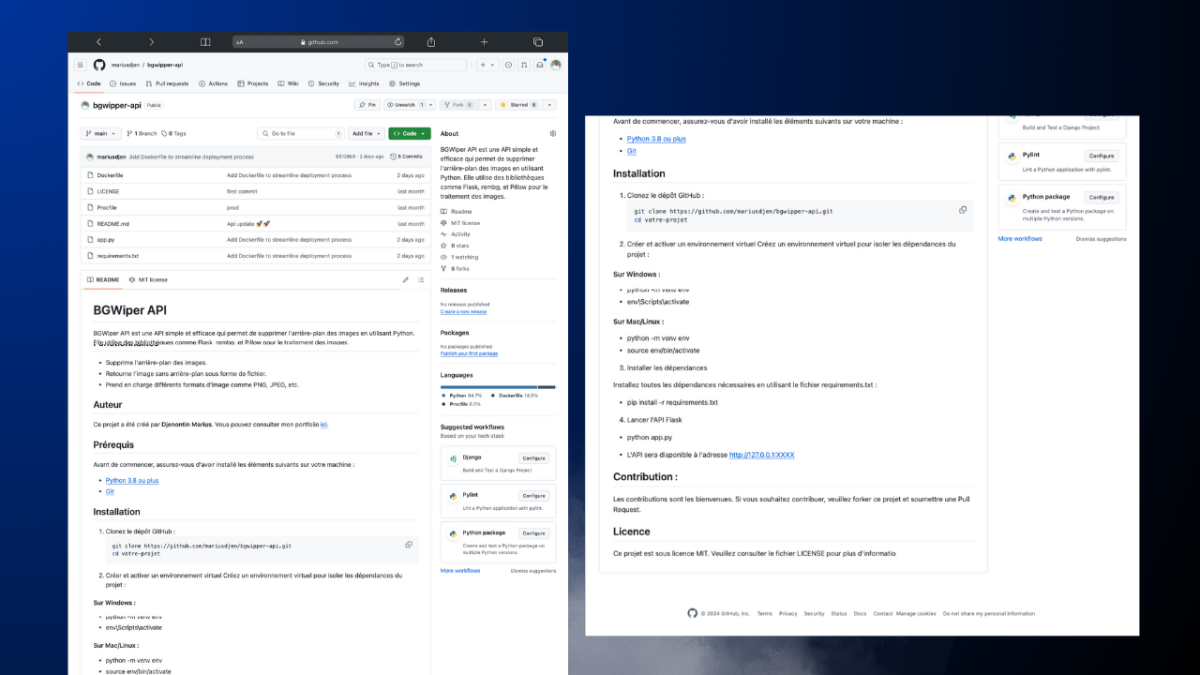The width and height of the screenshot is (1200, 675).
Task: Tap the Safari share icon
Action: coord(431,42)
